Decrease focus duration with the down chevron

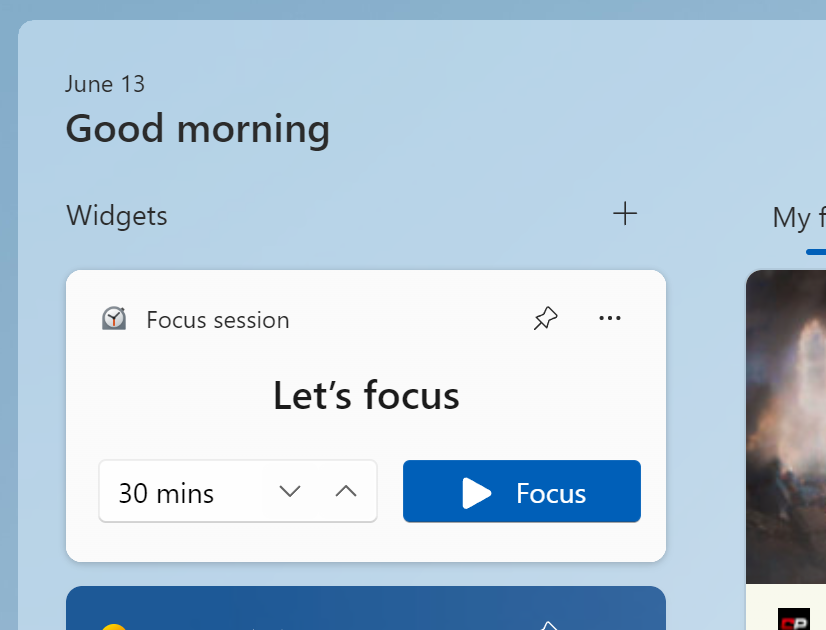click(290, 491)
